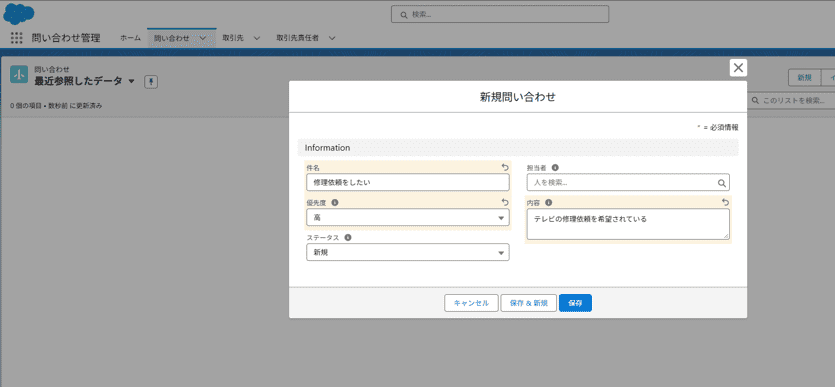Expand the 取引先責任者 tab chevron menu

click(x=332, y=38)
